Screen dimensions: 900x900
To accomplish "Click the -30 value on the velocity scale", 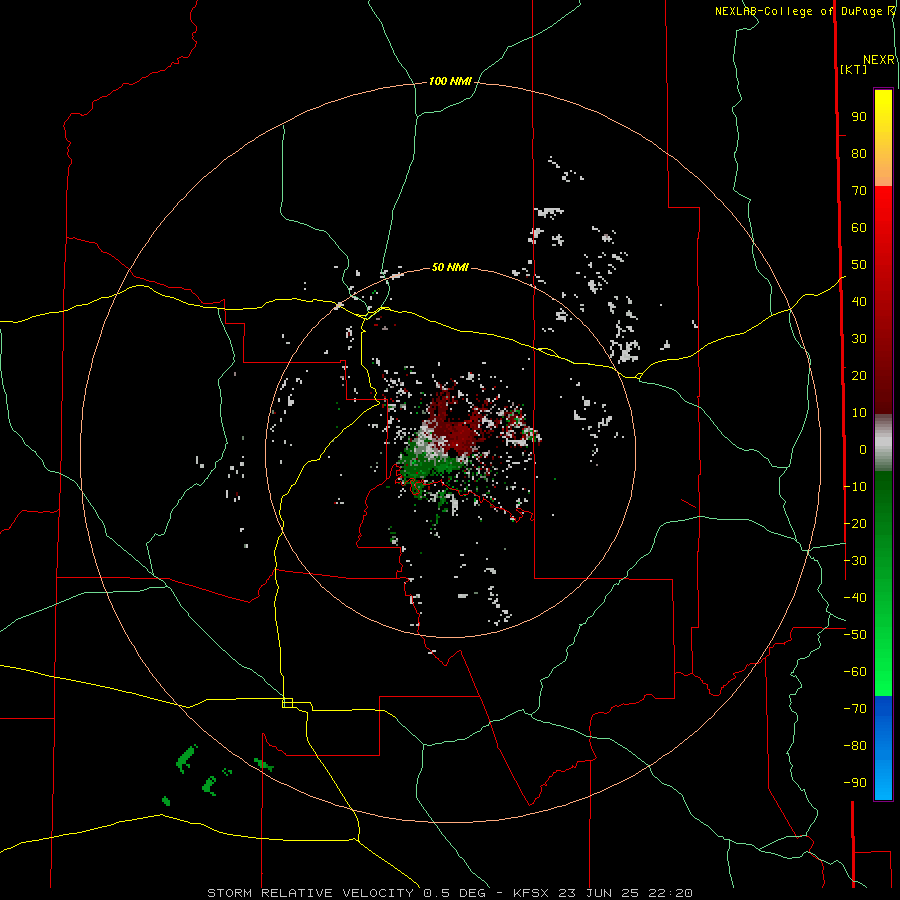I will (855, 561).
